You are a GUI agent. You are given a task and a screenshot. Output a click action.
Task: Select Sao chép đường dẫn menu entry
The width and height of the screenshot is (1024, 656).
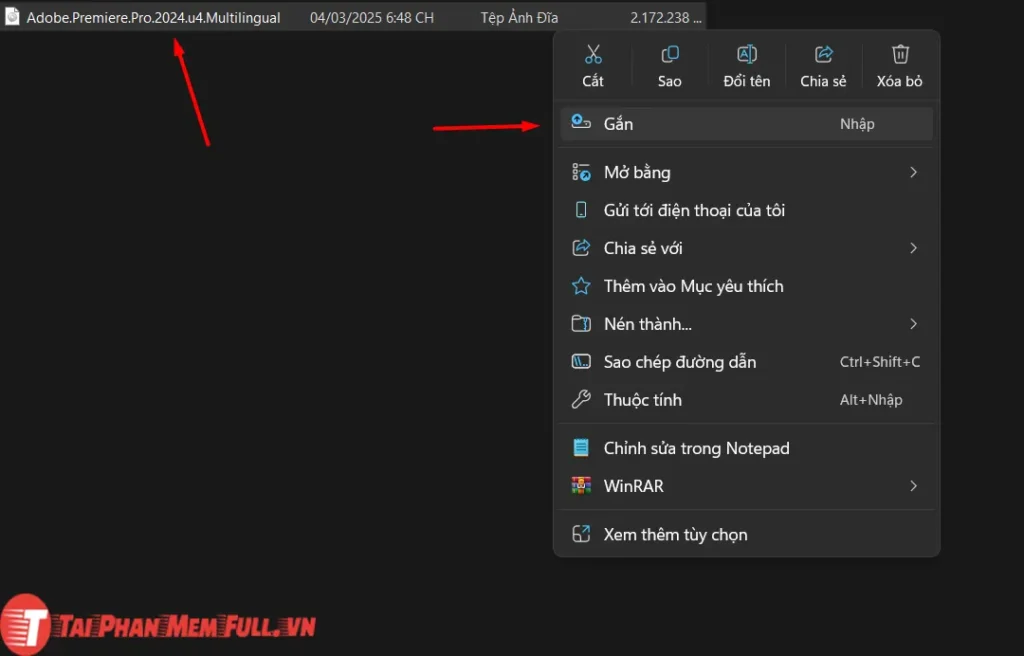(679, 362)
